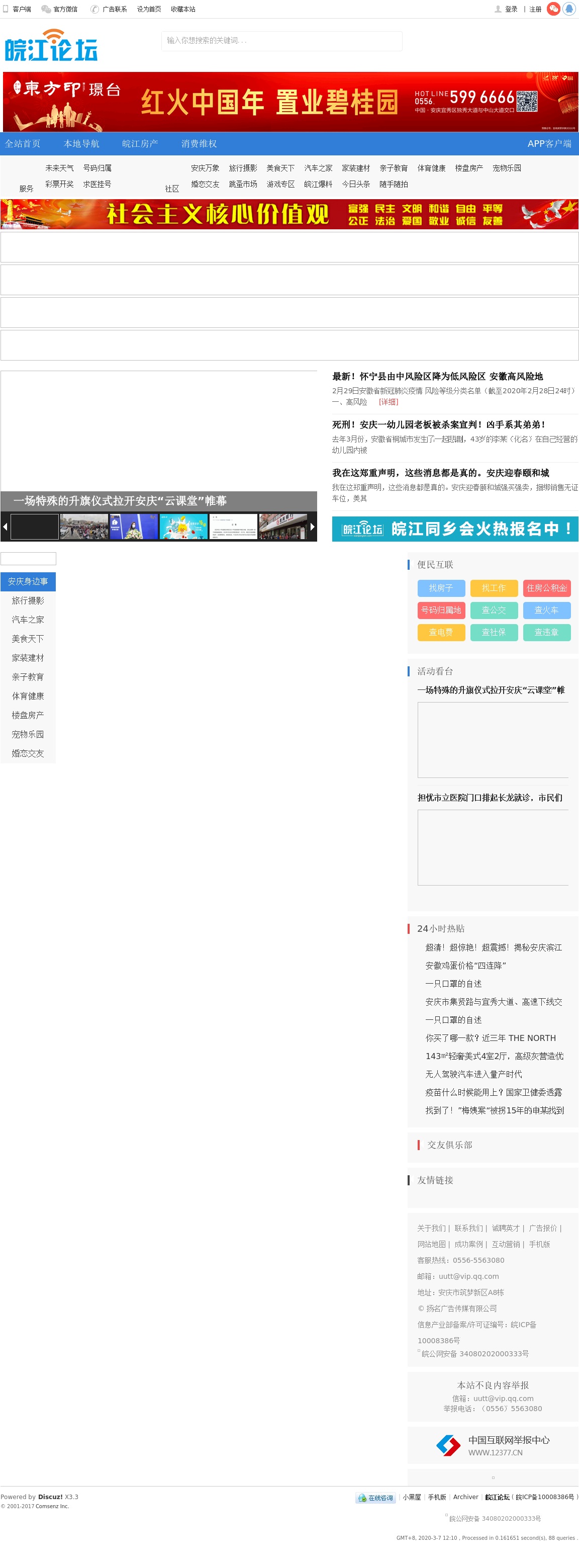This screenshot has height=1568, width=579.
Task: Select the 旅行摄影 sidebar tab
Action: (x=28, y=600)
